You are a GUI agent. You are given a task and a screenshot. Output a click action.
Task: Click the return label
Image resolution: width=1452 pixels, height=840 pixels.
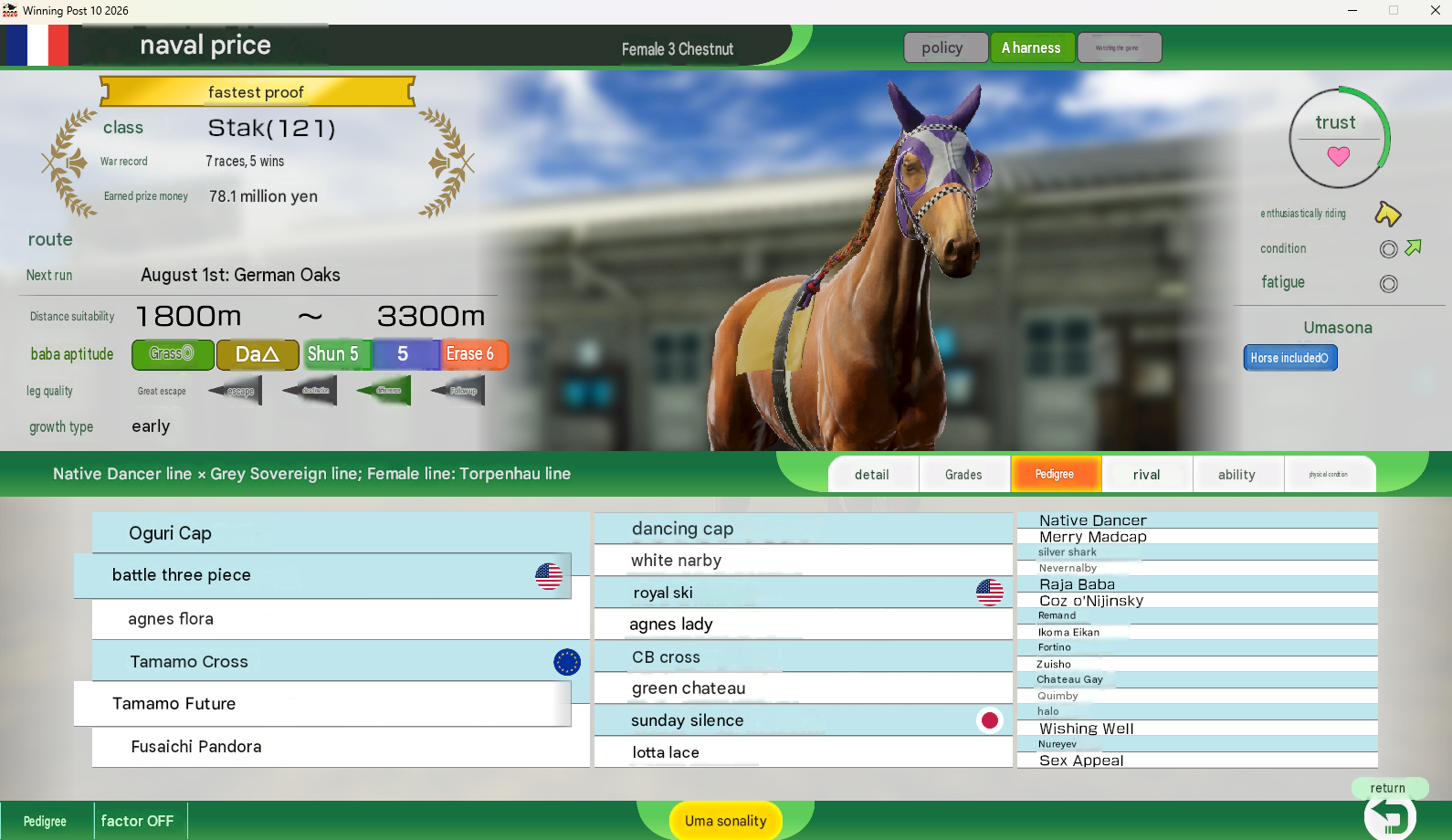pyautogui.click(x=1388, y=788)
